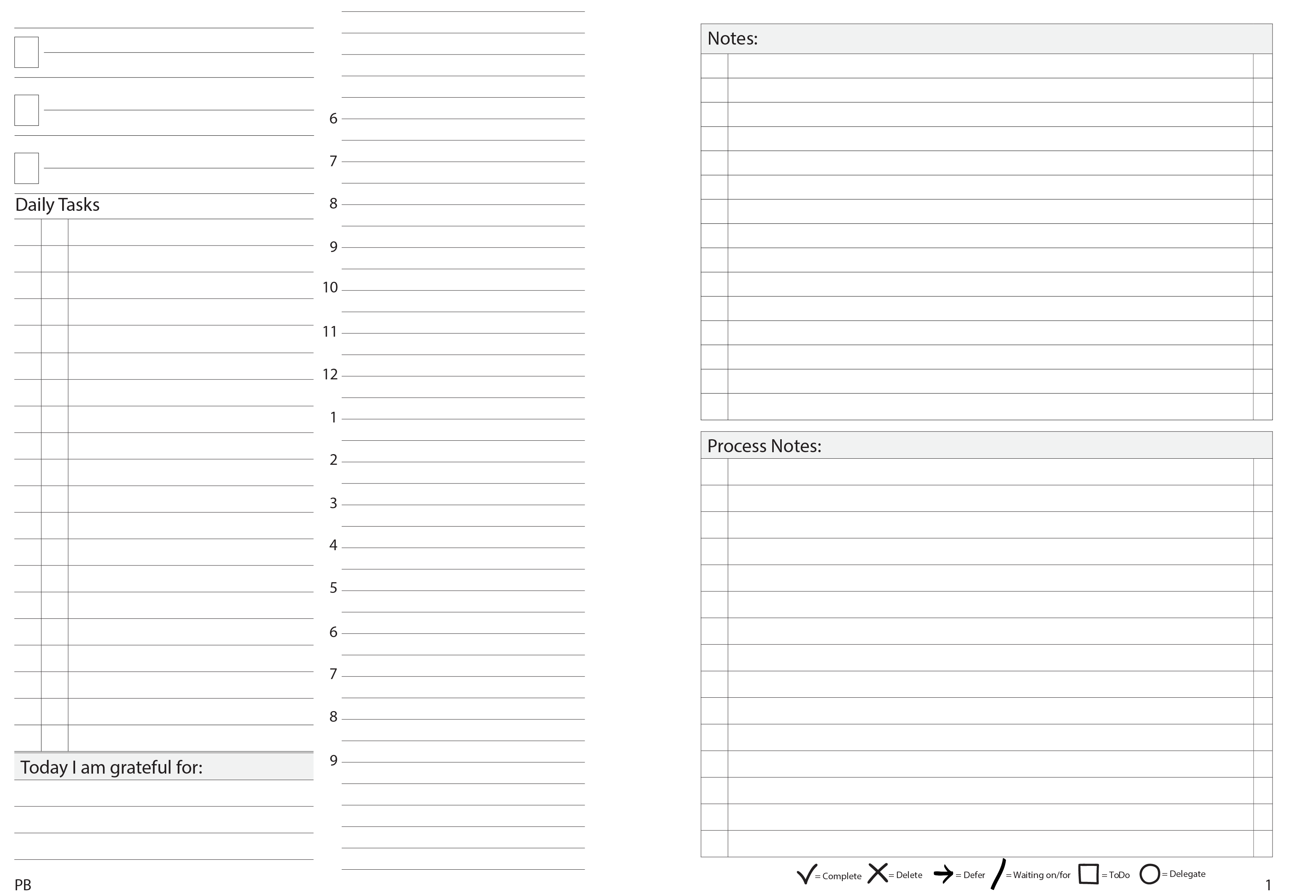Click the Delegate circle symbol
Viewport: 1316px width, 896px height.
[x=1149, y=874]
